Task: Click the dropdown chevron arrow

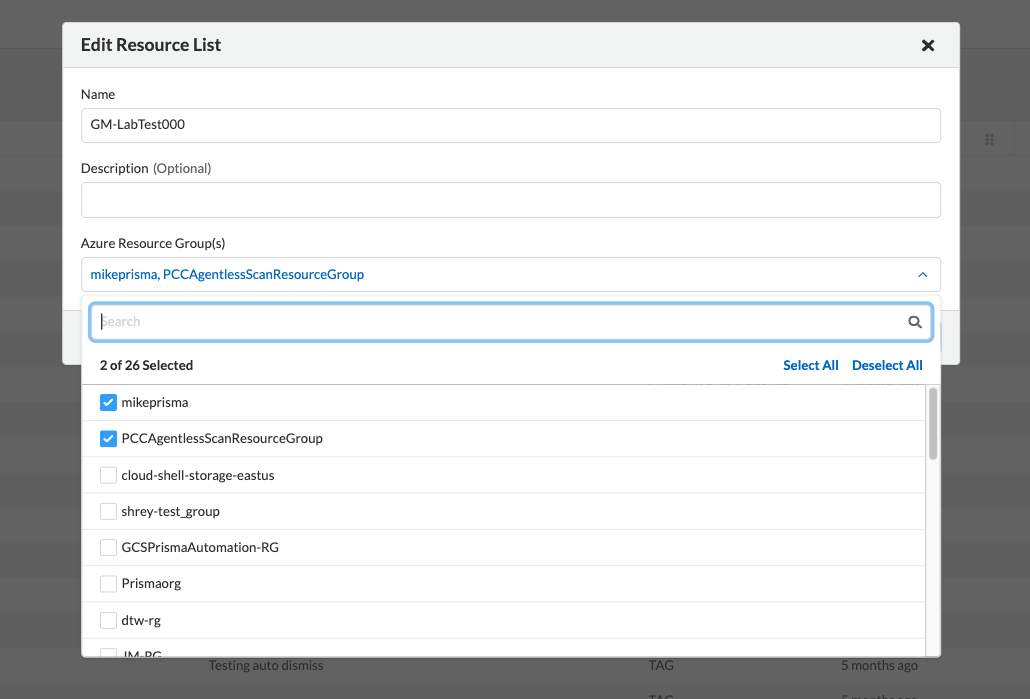Action: (x=922, y=274)
